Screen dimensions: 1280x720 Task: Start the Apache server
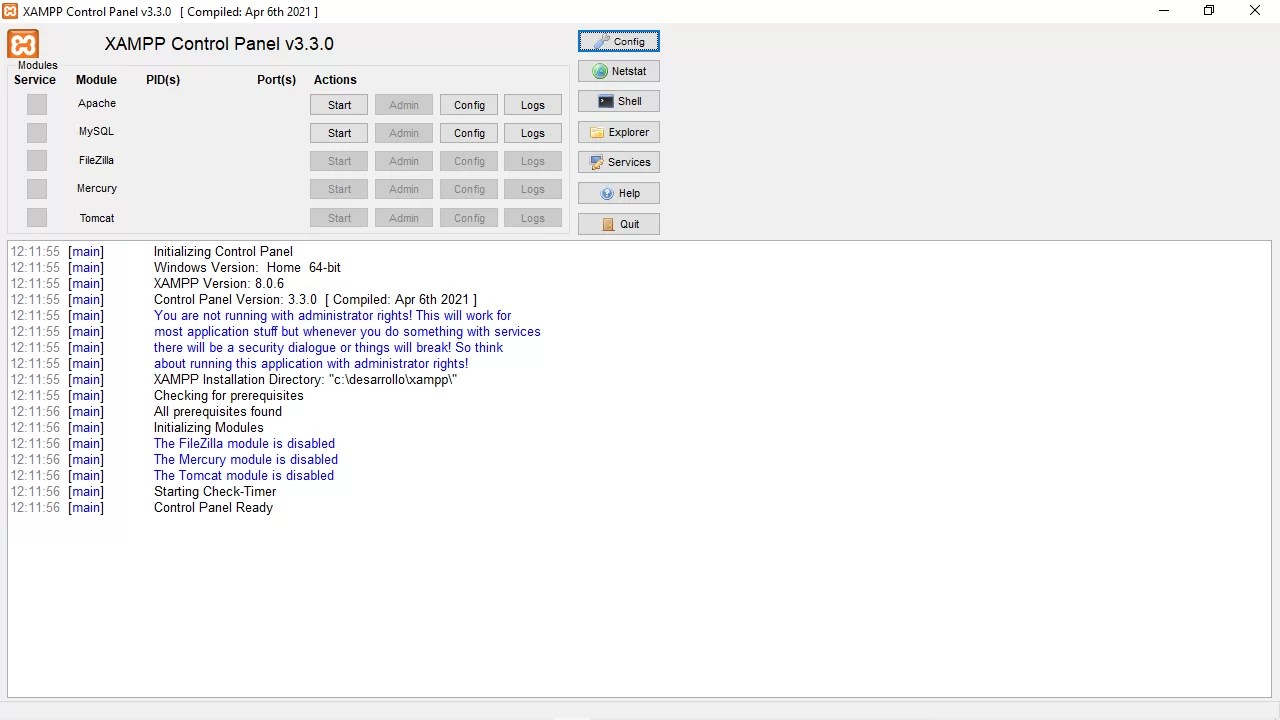click(339, 104)
